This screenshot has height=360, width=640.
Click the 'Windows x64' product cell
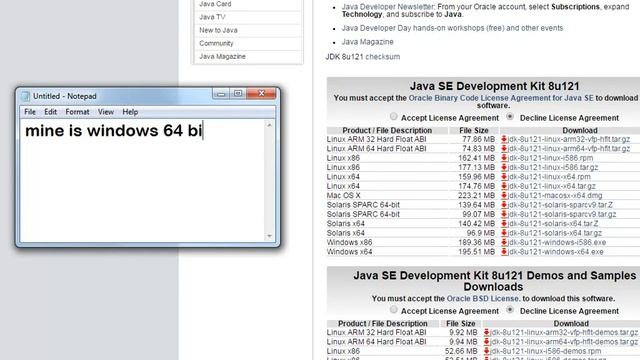point(349,252)
